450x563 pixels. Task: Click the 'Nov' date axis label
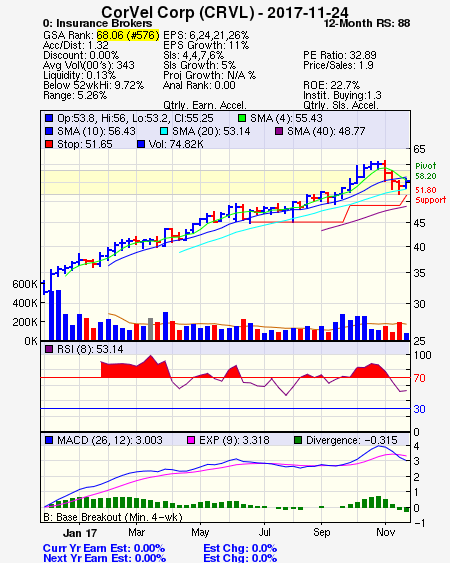point(385,532)
